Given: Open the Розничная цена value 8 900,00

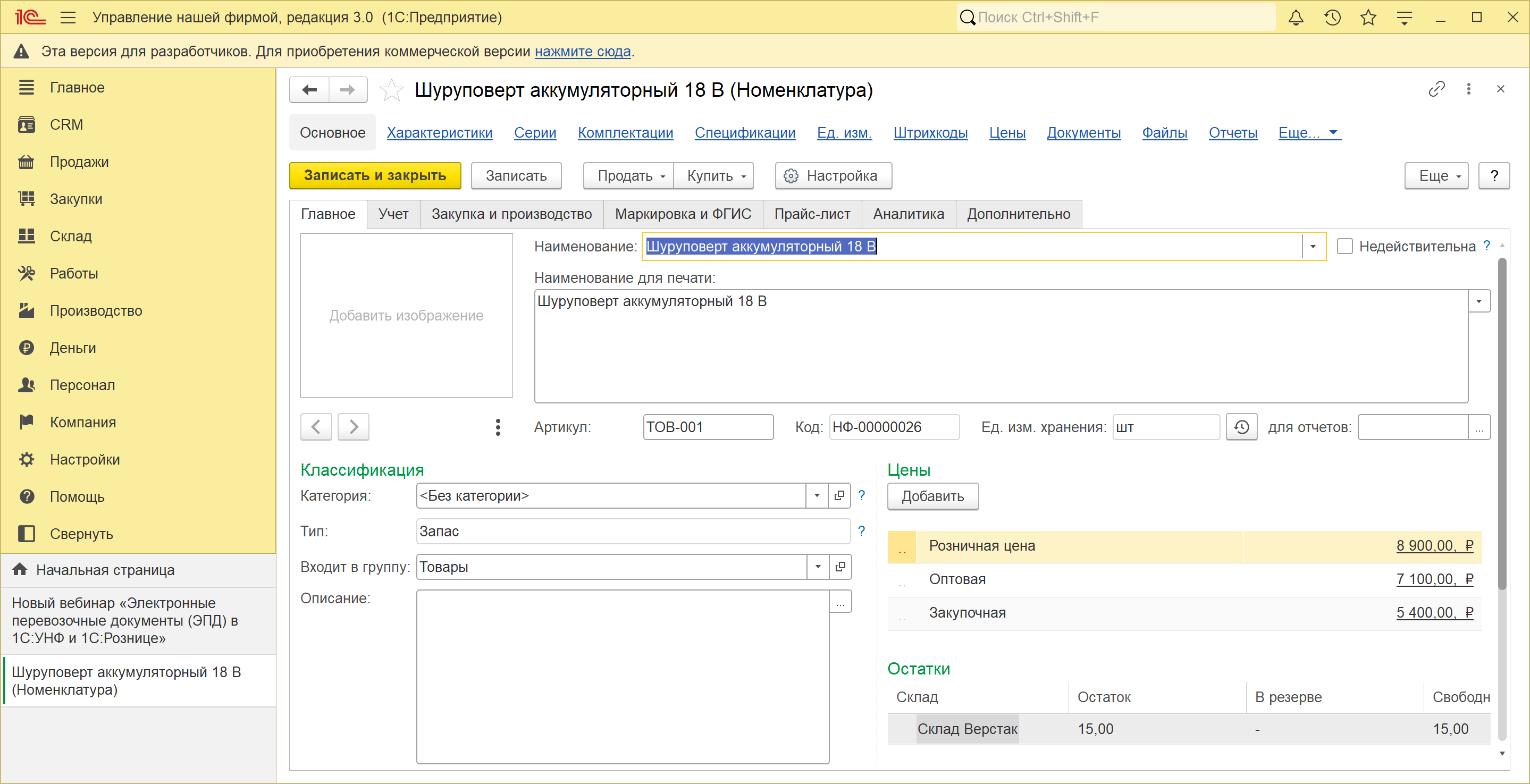Looking at the screenshot, I should (x=1434, y=546).
